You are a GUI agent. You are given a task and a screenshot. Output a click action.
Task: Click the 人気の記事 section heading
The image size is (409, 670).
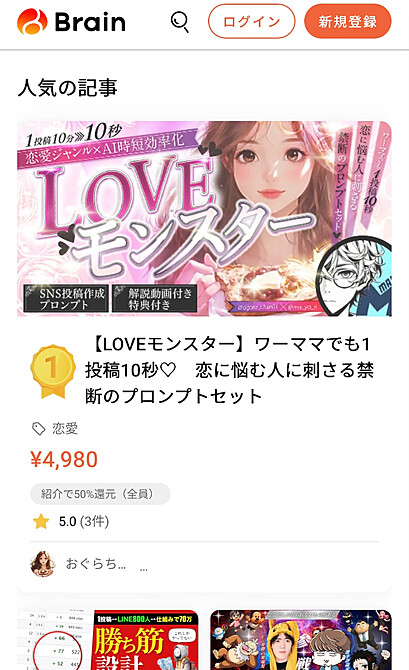point(68,88)
